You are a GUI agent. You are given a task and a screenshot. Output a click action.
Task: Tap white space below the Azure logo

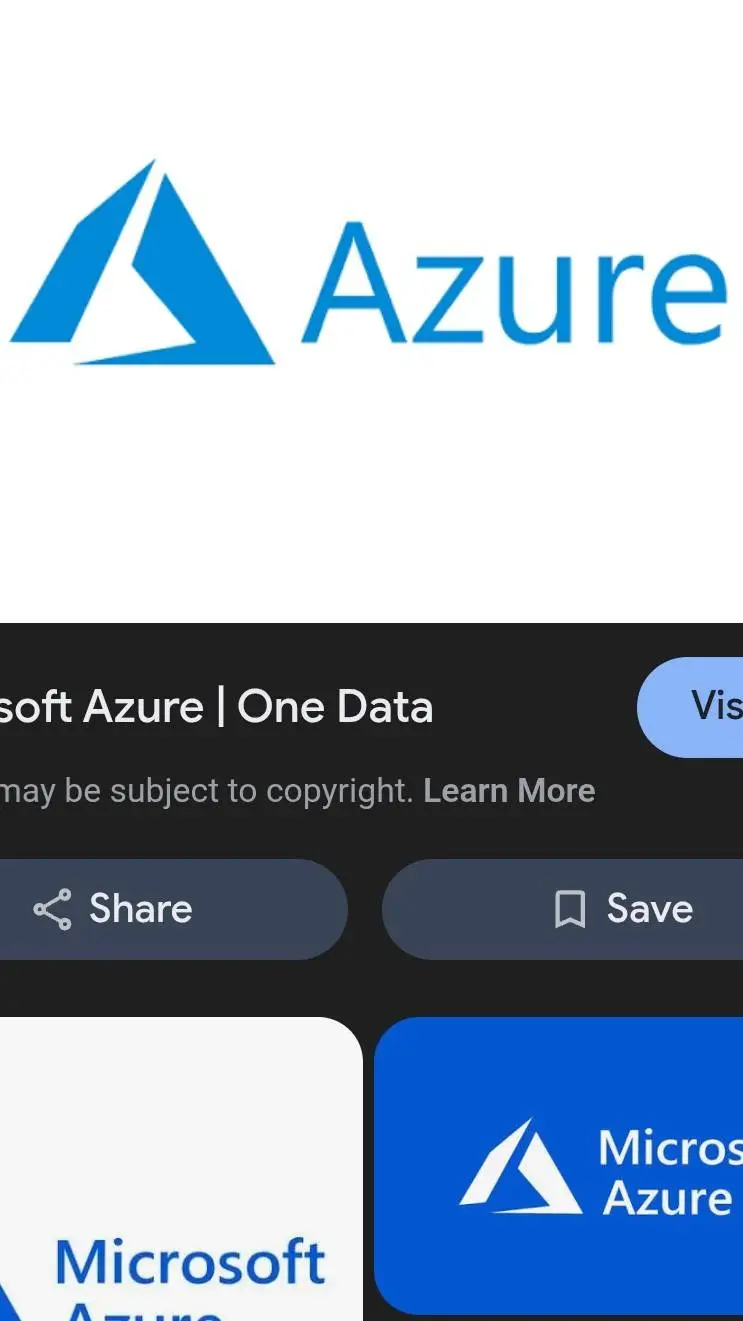point(370,500)
